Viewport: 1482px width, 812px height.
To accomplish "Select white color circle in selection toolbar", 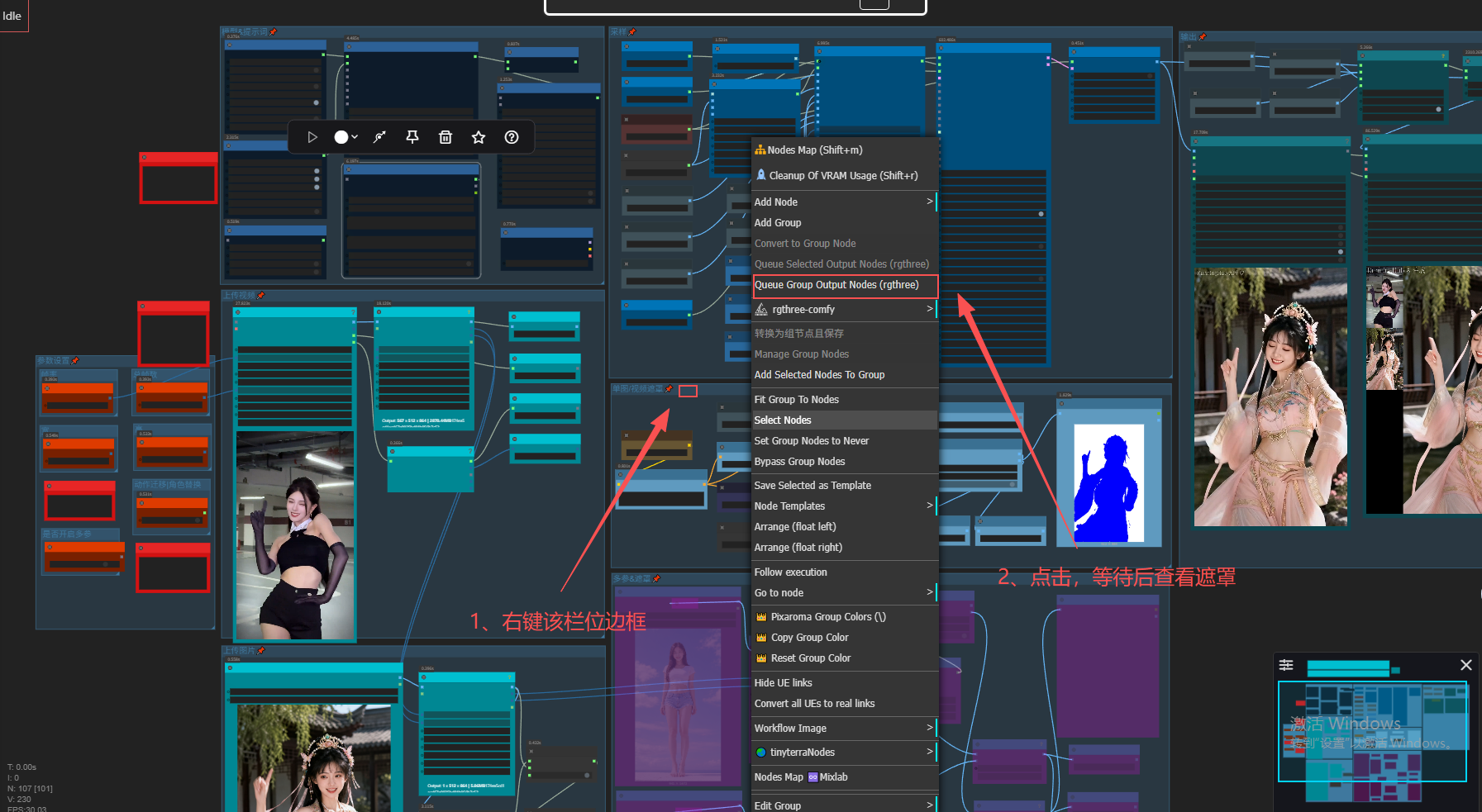I will [x=341, y=137].
